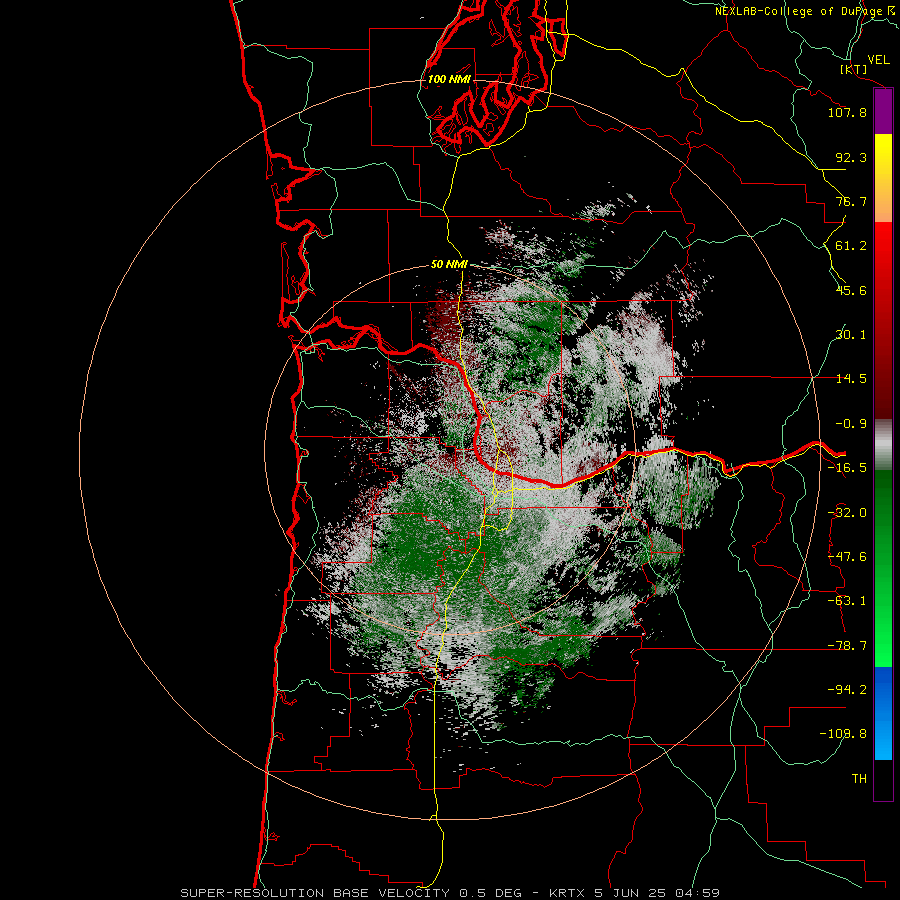
Task: Click the -109.8 legend value
Action: pyautogui.click(x=843, y=734)
